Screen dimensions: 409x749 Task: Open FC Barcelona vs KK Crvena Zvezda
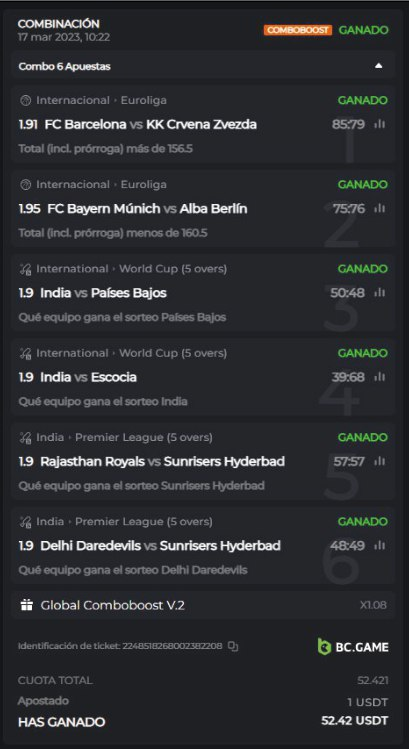click(x=151, y=125)
